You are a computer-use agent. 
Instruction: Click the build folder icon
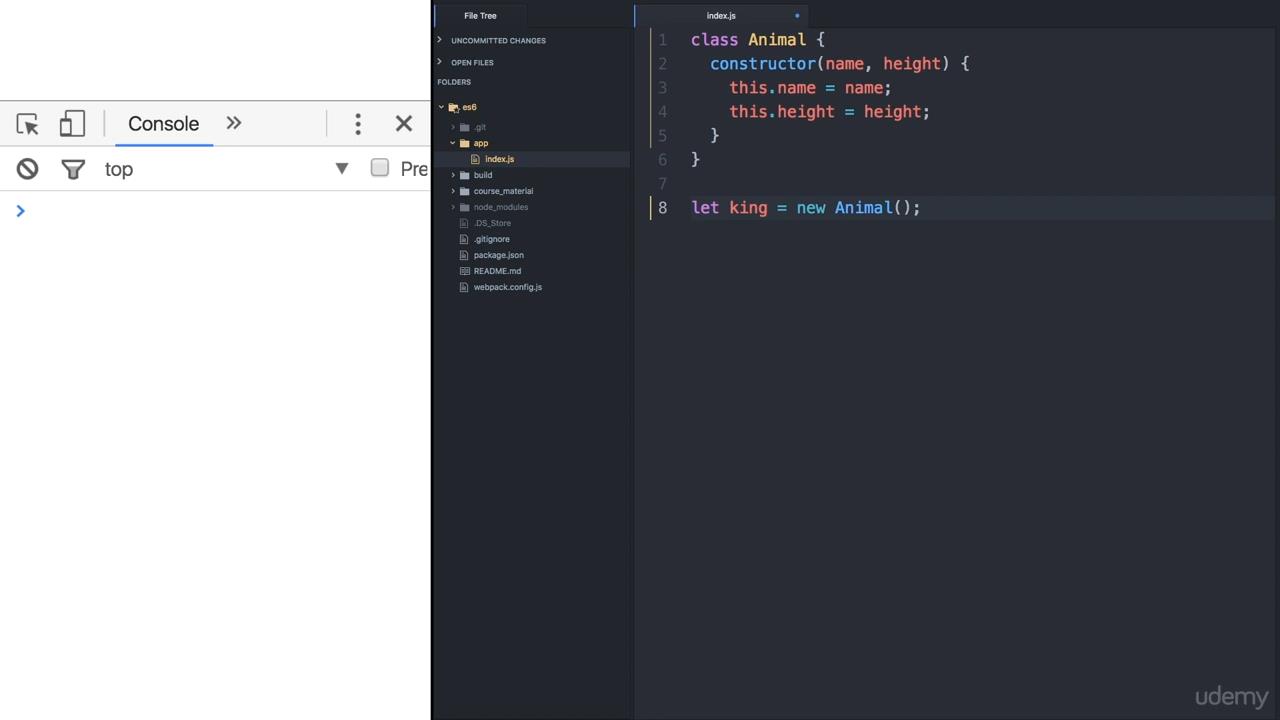coord(464,175)
